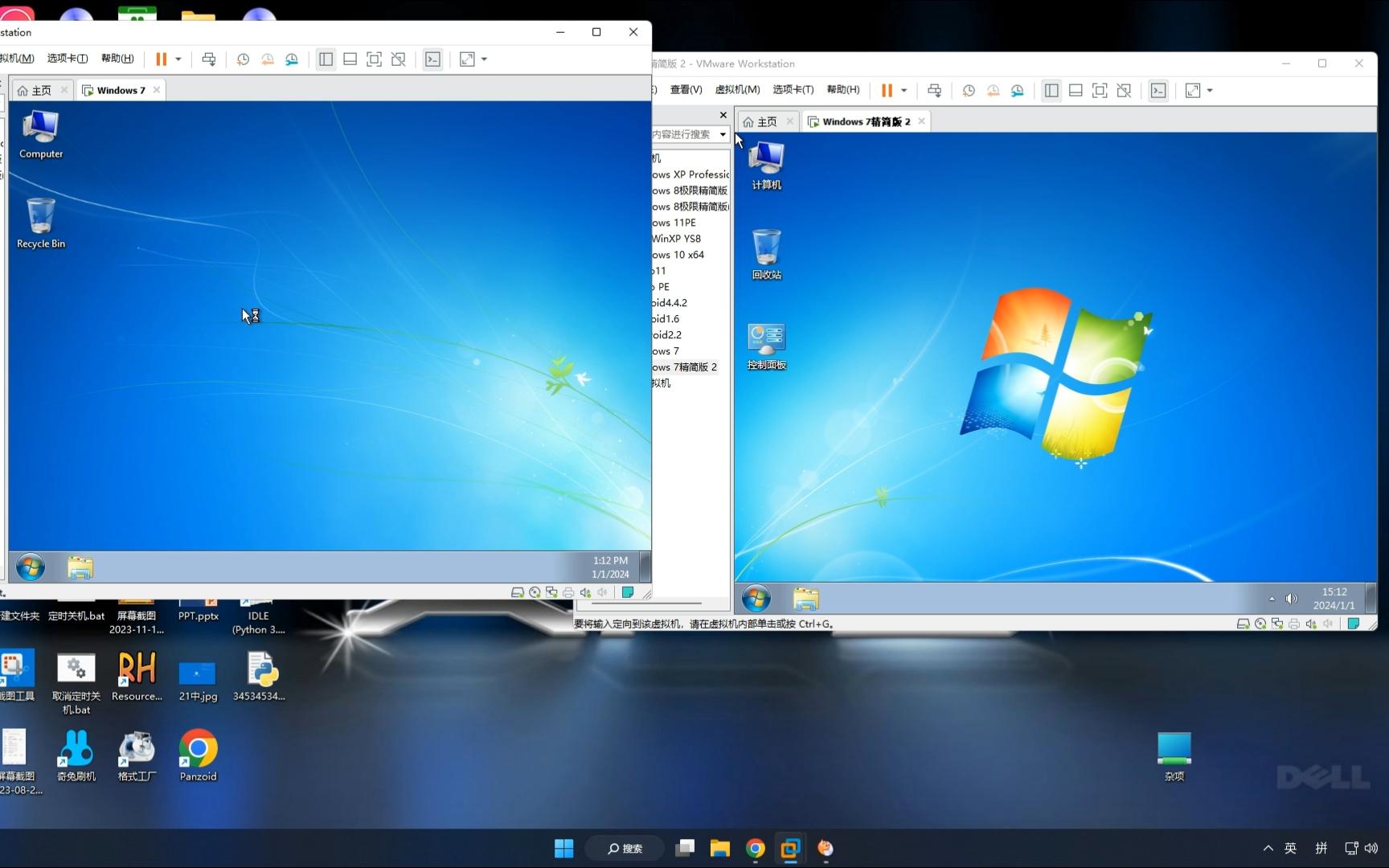
Task: Pause the VM in right VMware window
Action: click(x=887, y=90)
